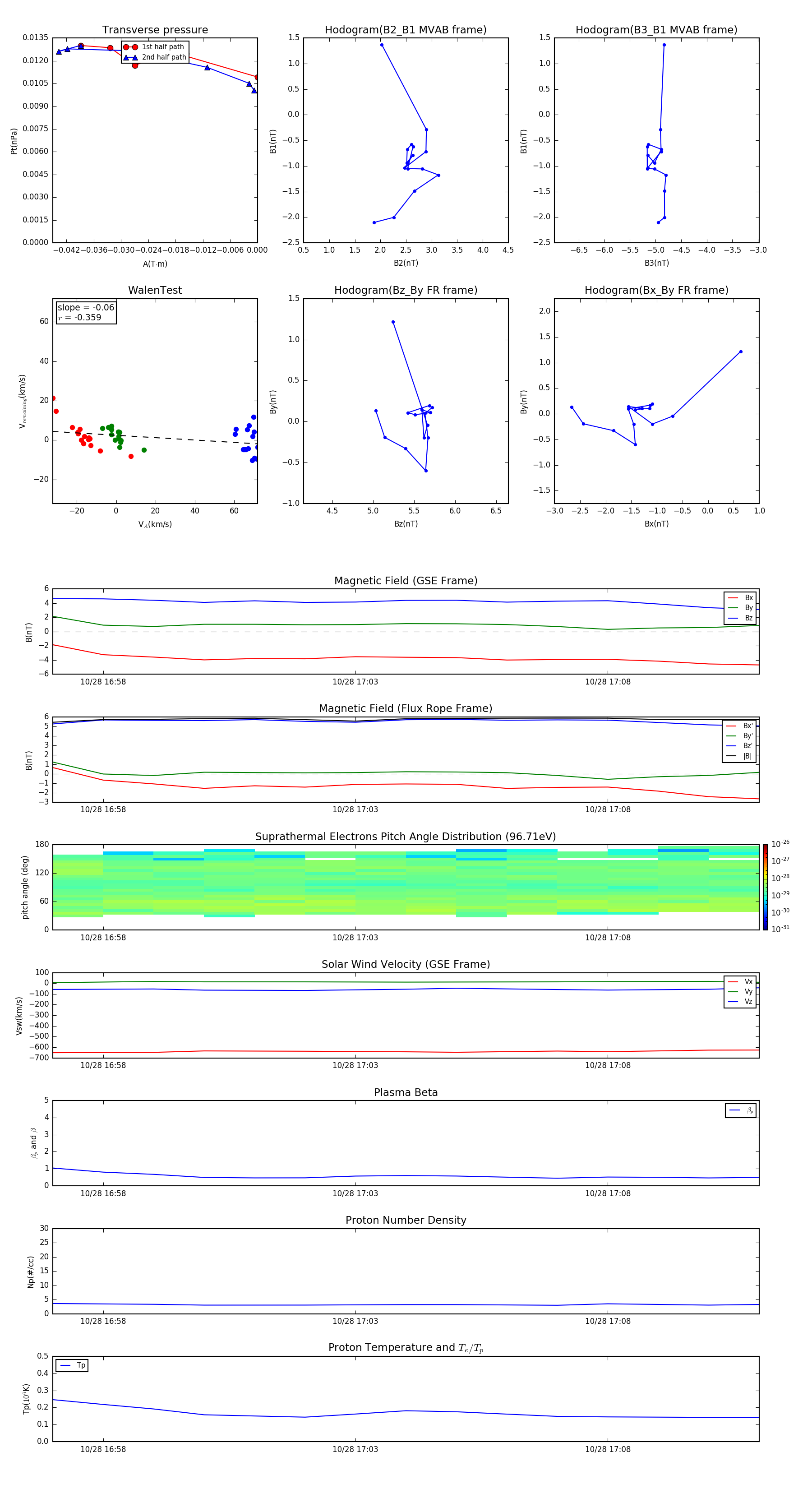Click the 'V_A(km/s)' x-axis label

(x=155, y=524)
